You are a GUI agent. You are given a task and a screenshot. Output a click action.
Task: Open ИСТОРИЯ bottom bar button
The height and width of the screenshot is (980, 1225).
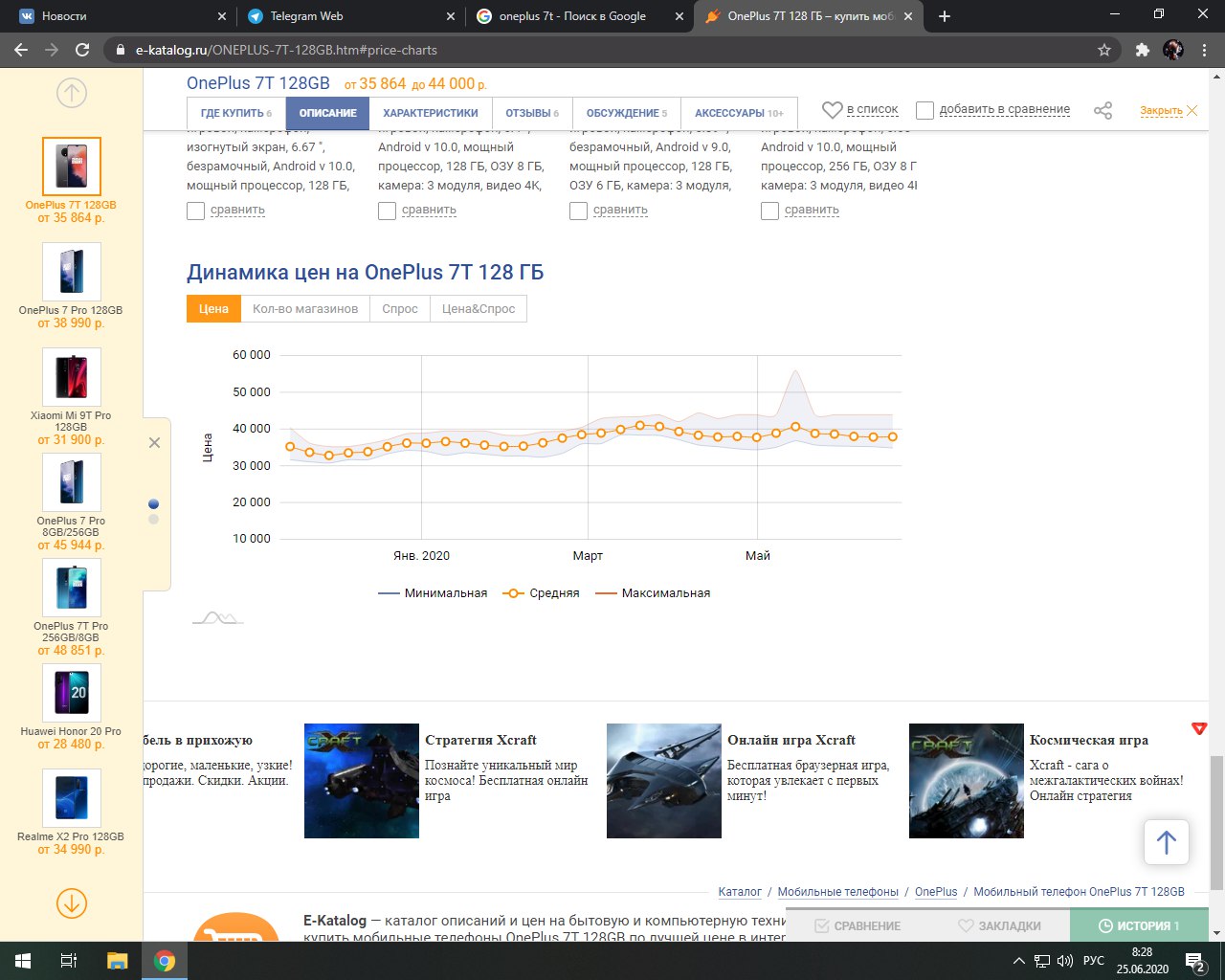click(1139, 925)
